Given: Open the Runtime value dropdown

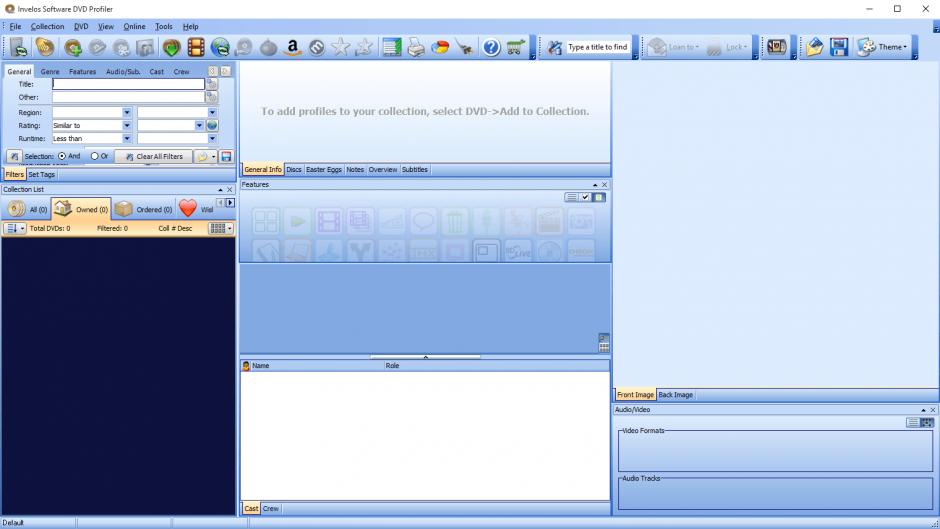Looking at the screenshot, I should click(x=212, y=139).
